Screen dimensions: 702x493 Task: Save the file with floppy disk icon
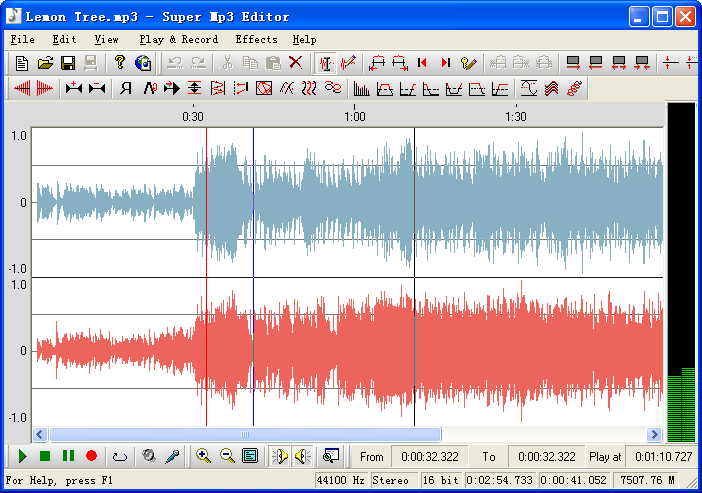point(68,63)
